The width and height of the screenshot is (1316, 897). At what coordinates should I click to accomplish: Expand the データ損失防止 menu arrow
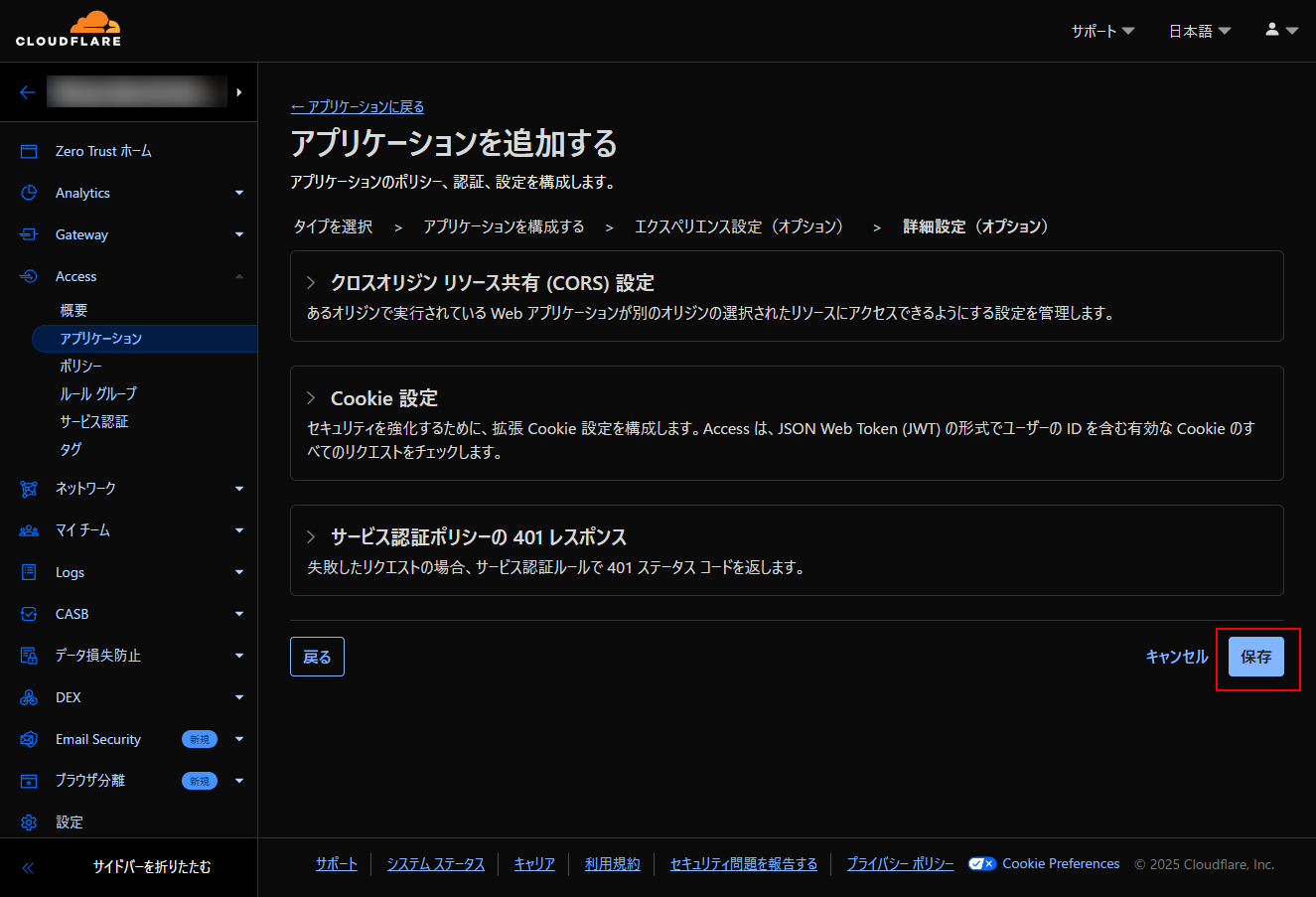pyautogui.click(x=239, y=656)
